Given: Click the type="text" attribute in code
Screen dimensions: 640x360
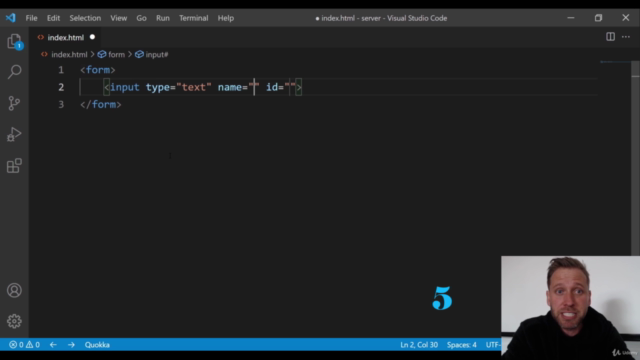Looking at the screenshot, I should [178, 87].
